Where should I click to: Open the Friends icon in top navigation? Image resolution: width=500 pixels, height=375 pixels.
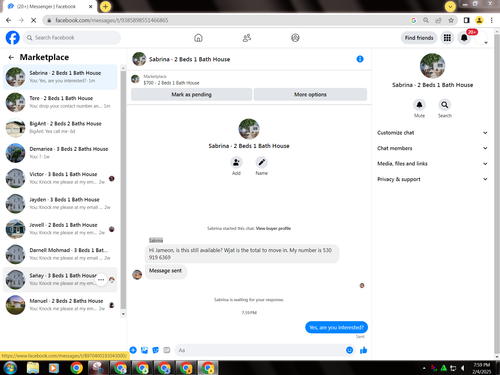[x=247, y=38]
